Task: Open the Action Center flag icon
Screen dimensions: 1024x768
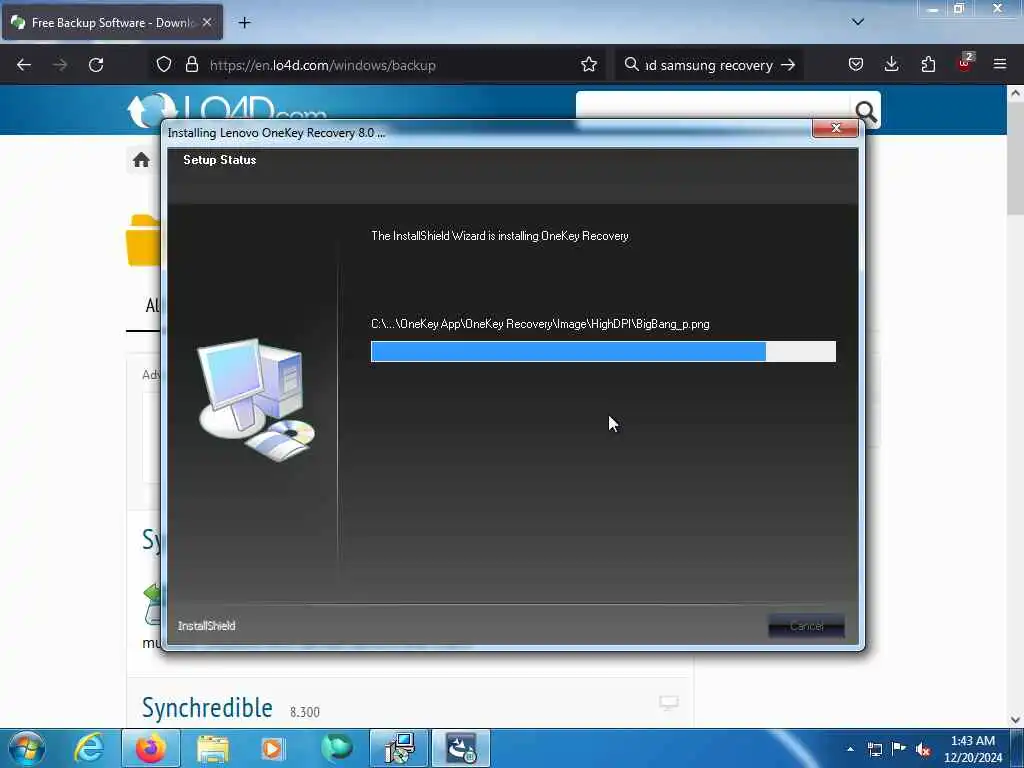Action: pyautogui.click(x=899, y=749)
